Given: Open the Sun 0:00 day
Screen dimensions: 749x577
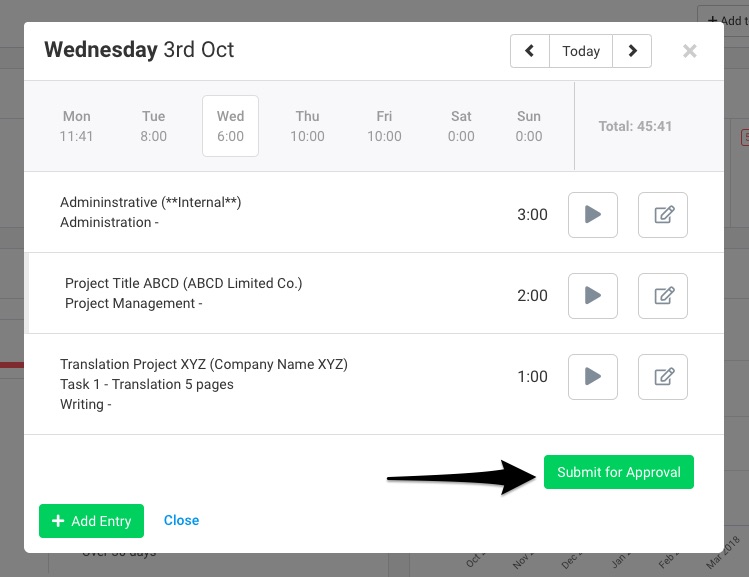Looking at the screenshot, I should [529, 126].
